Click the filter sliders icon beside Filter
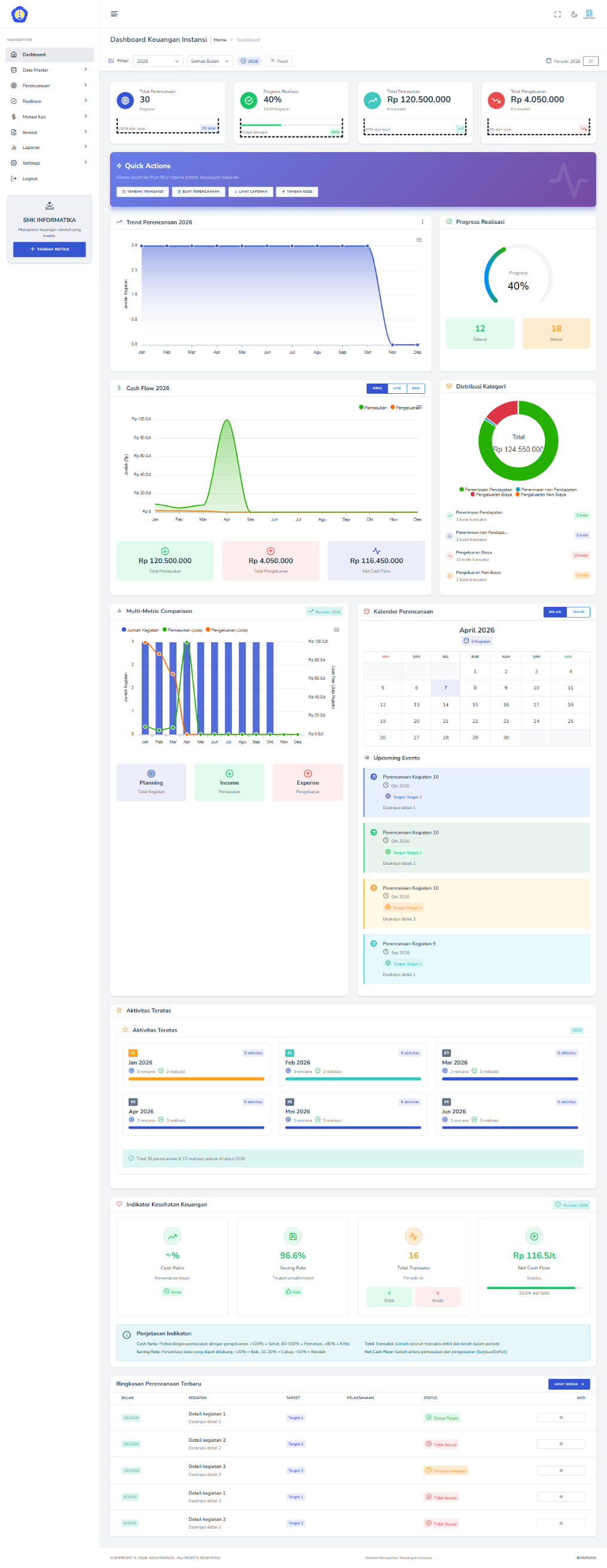Image resolution: width=607 pixels, height=1568 pixels. click(x=111, y=61)
